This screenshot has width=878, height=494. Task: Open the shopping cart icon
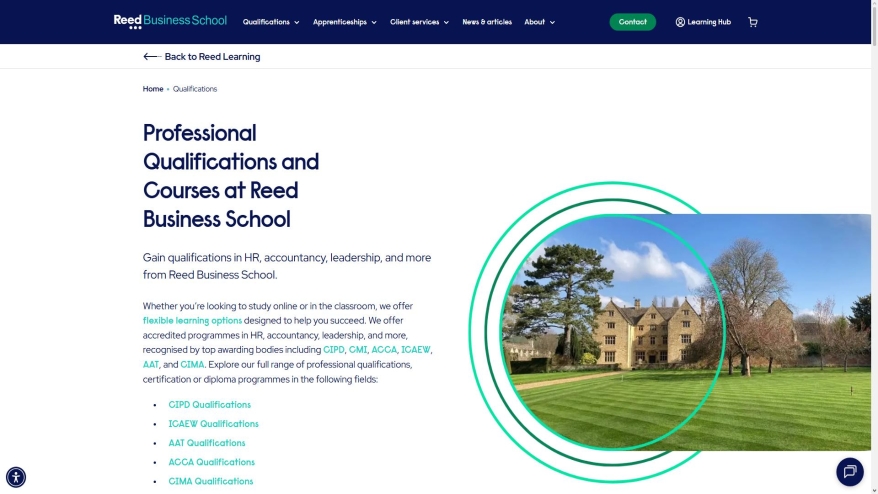coord(753,22)
